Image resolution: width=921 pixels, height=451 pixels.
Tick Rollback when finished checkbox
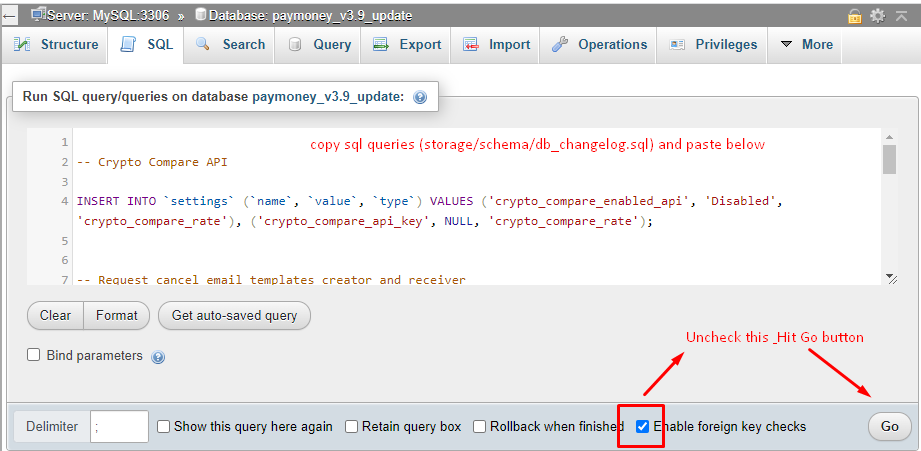481,426
